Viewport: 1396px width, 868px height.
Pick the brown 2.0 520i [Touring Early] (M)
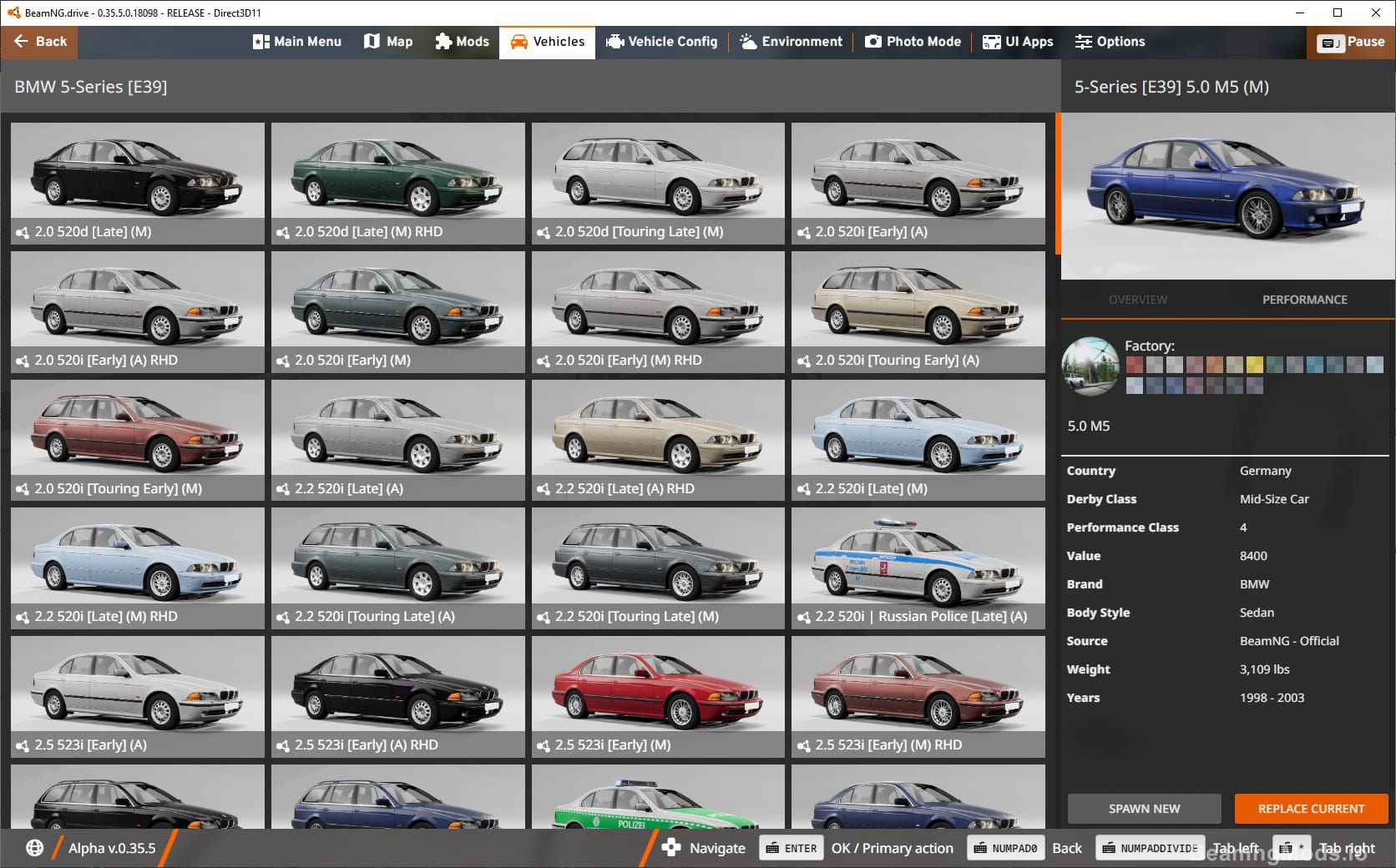click(x=138, y=441)
